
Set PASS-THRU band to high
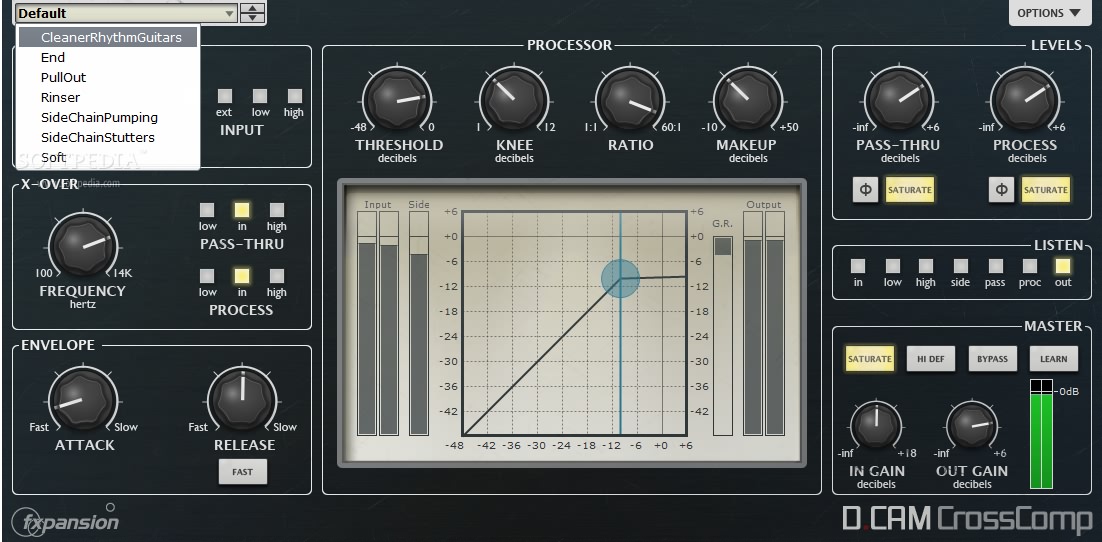click(276, 209)
